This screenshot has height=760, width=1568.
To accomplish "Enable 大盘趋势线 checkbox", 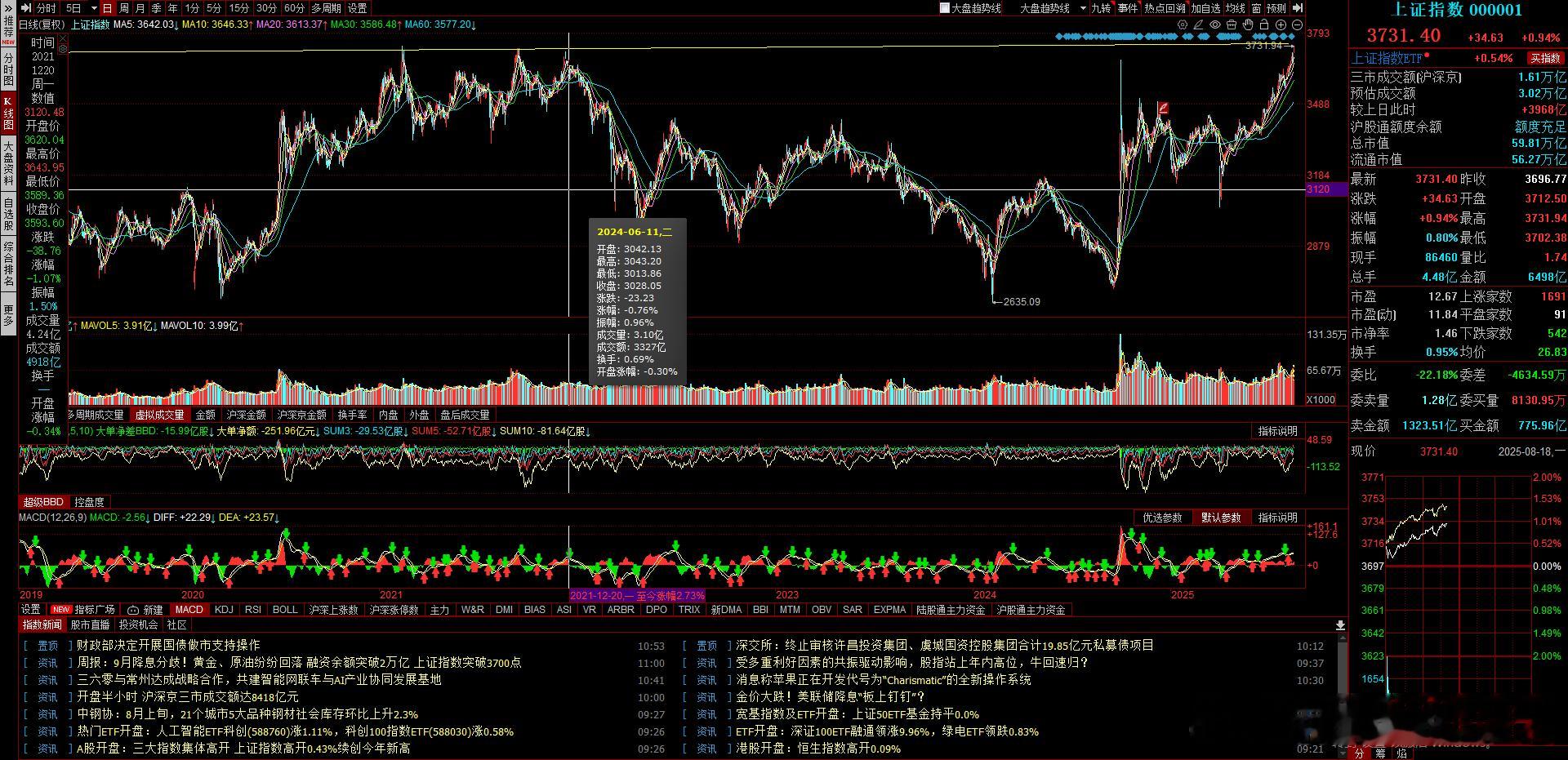I will pos(945,8).
